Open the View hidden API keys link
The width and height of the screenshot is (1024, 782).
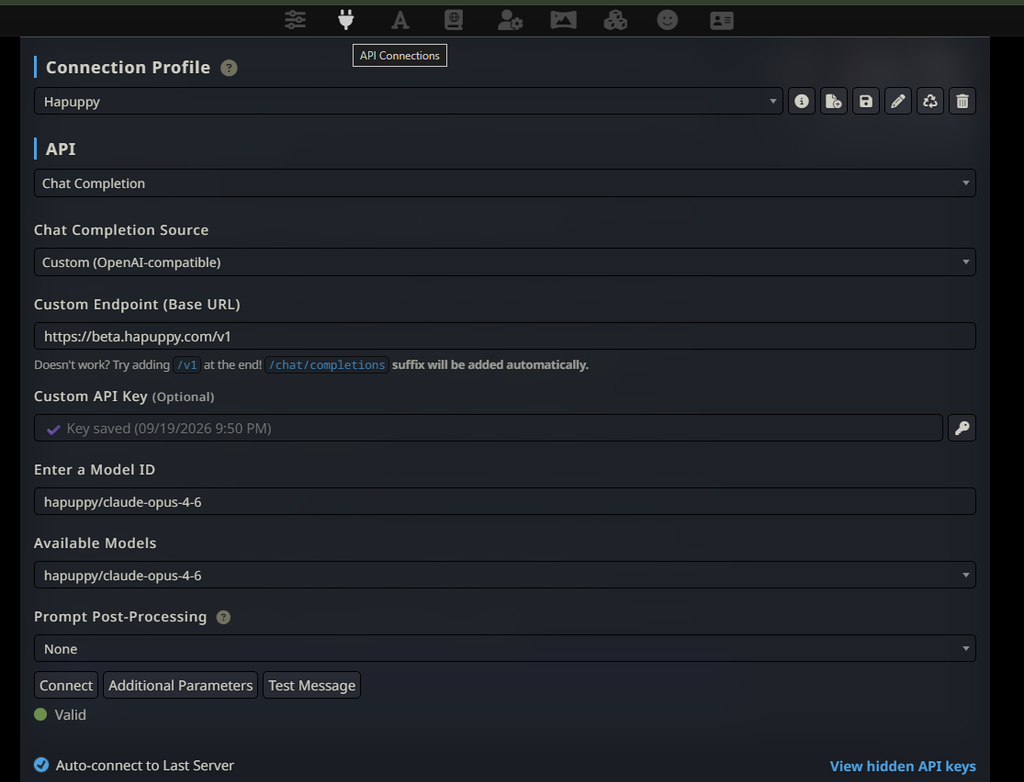[x=903, y=766]
